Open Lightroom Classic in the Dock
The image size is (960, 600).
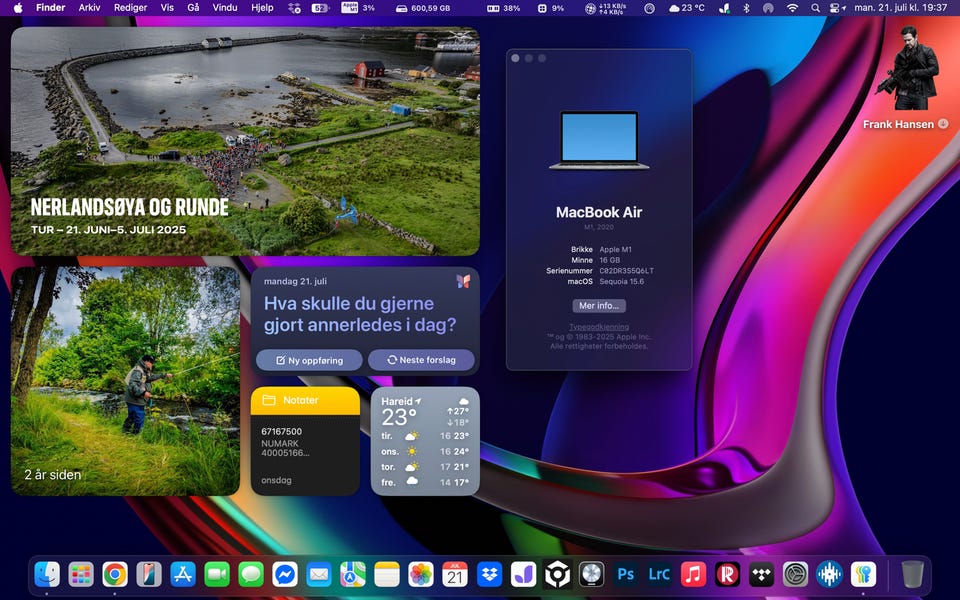pos(659,574)
